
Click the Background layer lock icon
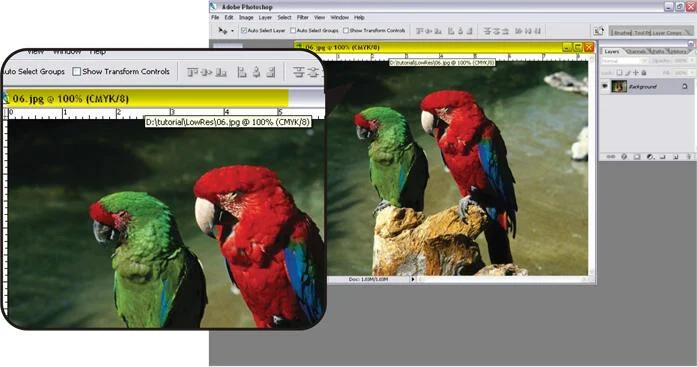point(685,86)
